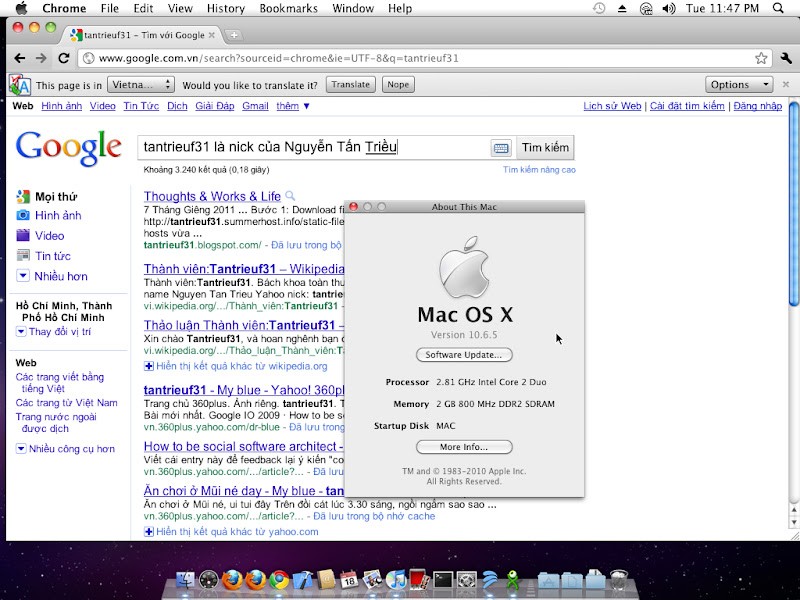
Task: Go back with the browser back arrow
Action: coord(19,58)
